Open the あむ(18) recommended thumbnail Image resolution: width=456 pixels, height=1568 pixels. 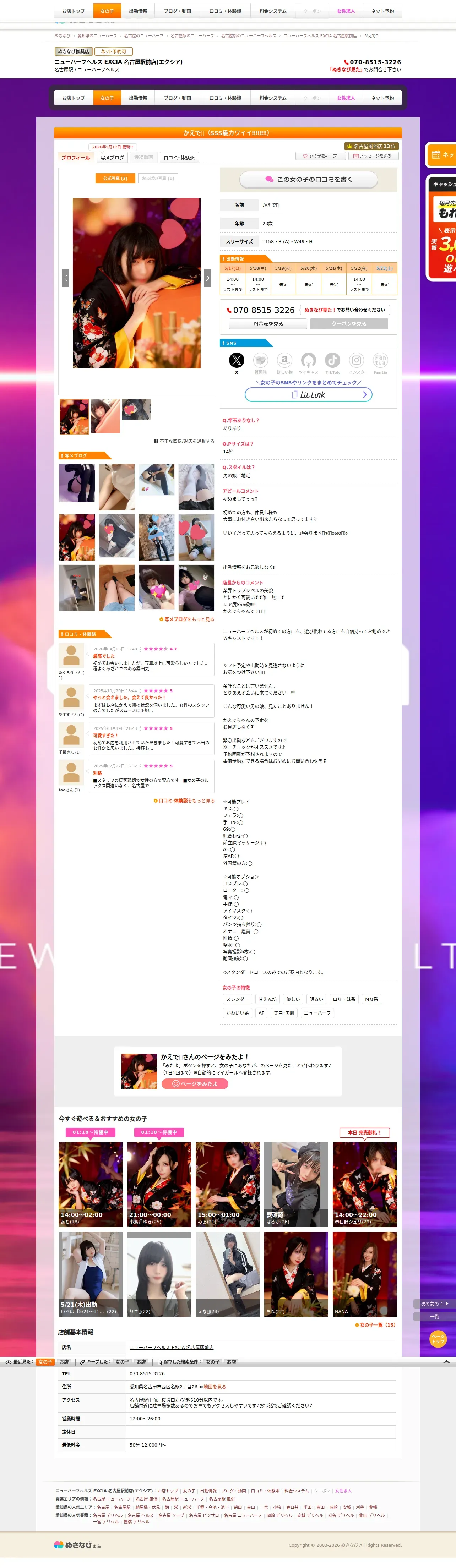point(90,1184)
